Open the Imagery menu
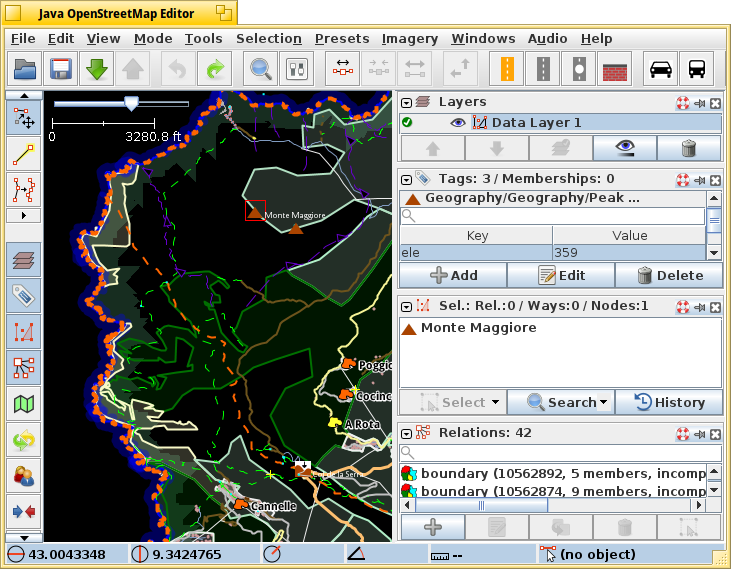Image resolution: width=731 pixels, height=569 pixels. point(409,39)
